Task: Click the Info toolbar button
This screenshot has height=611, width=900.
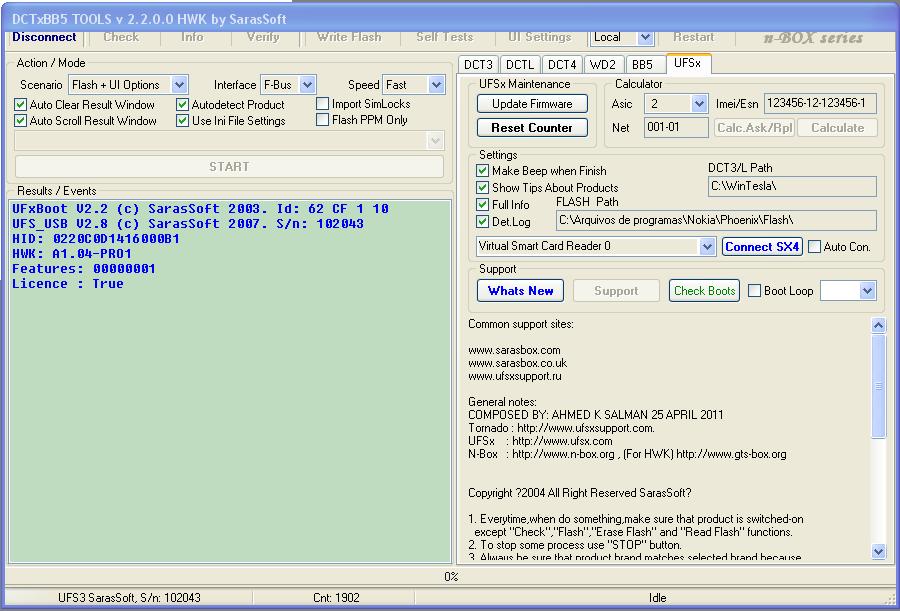Action: click(192, 37)
